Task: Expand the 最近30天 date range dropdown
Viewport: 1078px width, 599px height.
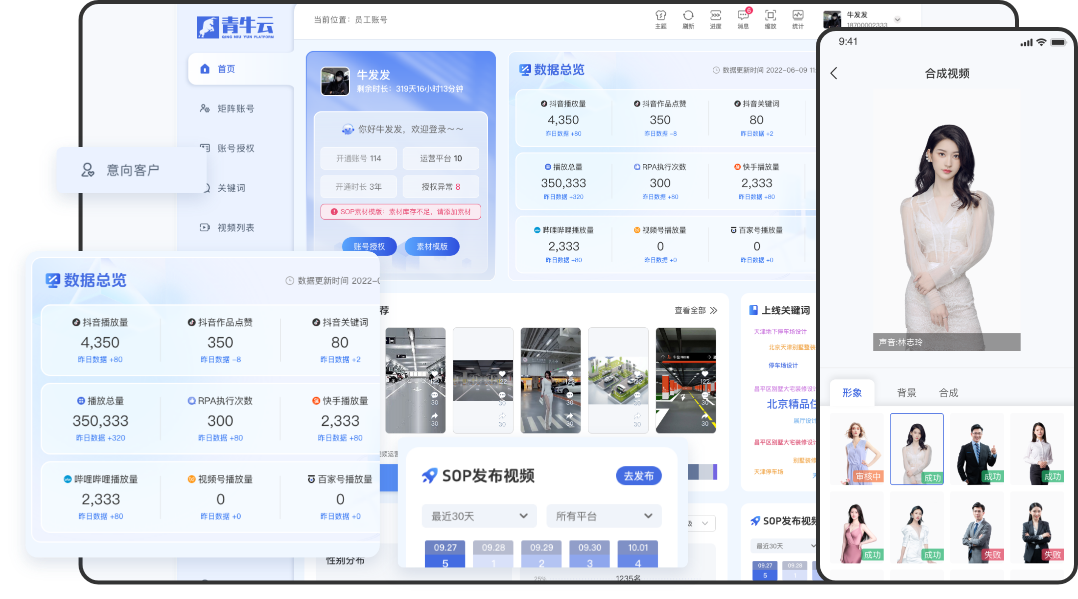Action: 479,516
